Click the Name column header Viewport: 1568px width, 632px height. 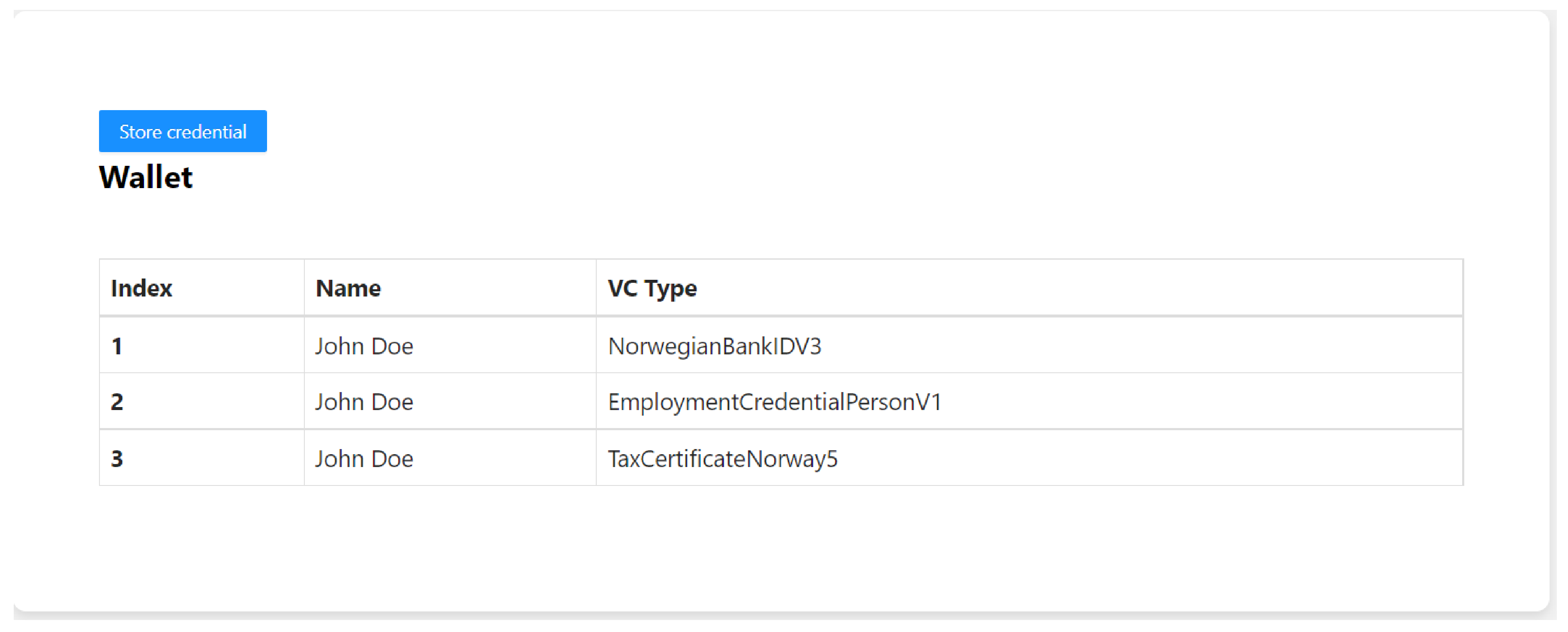348,288
